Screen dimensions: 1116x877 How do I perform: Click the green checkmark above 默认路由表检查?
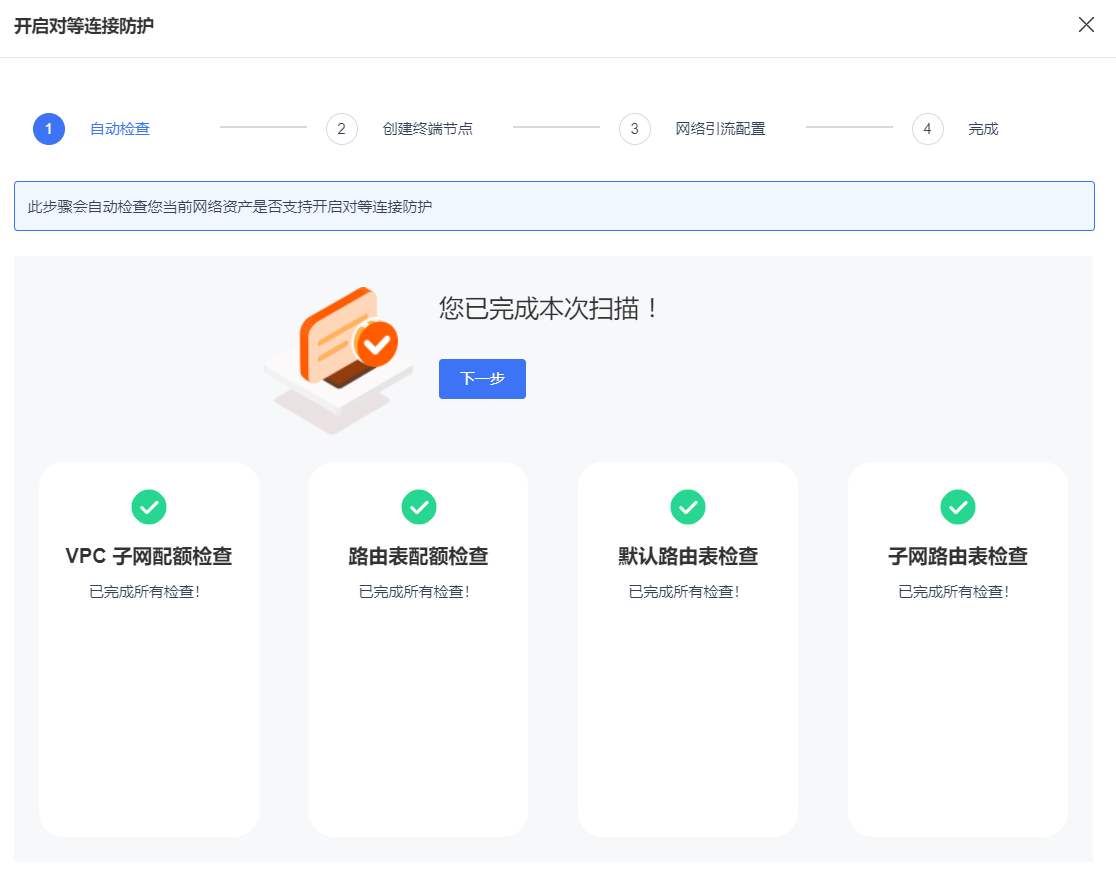[x=688, y=507]
